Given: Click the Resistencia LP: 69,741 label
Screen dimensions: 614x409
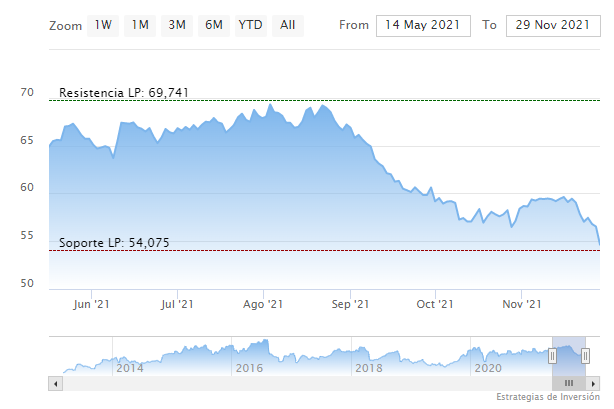Looking at the screenshot, I should pyautogui.click(x=124, y=93).
